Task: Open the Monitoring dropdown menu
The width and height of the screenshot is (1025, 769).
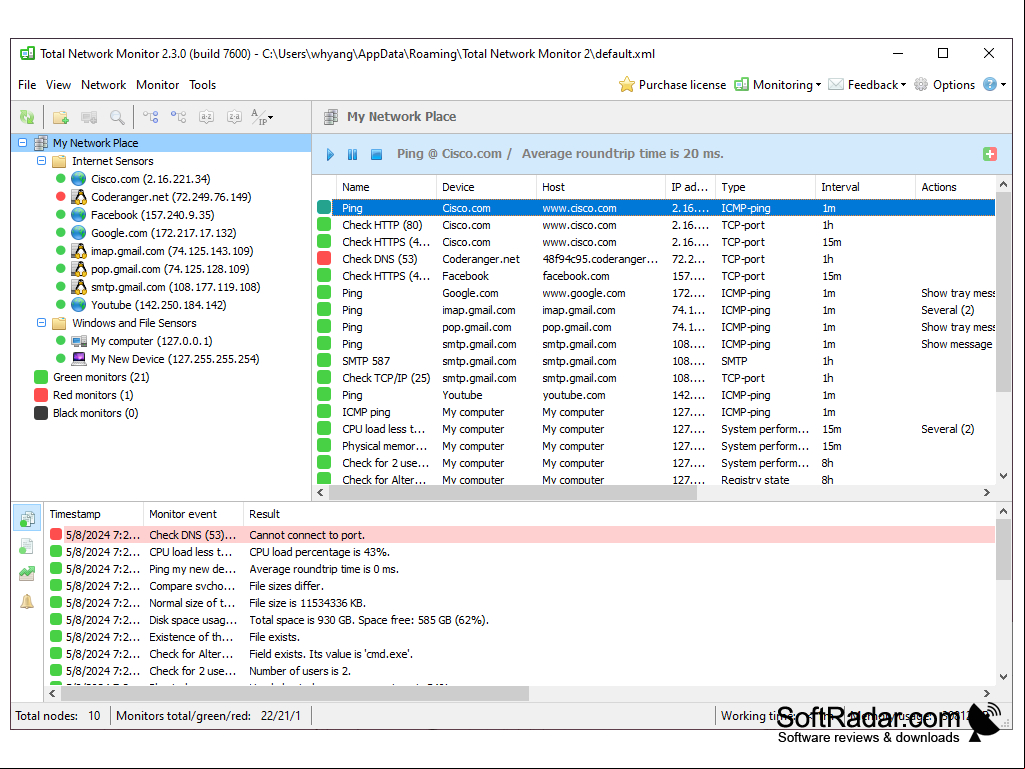Action: [x=778, y=85]
